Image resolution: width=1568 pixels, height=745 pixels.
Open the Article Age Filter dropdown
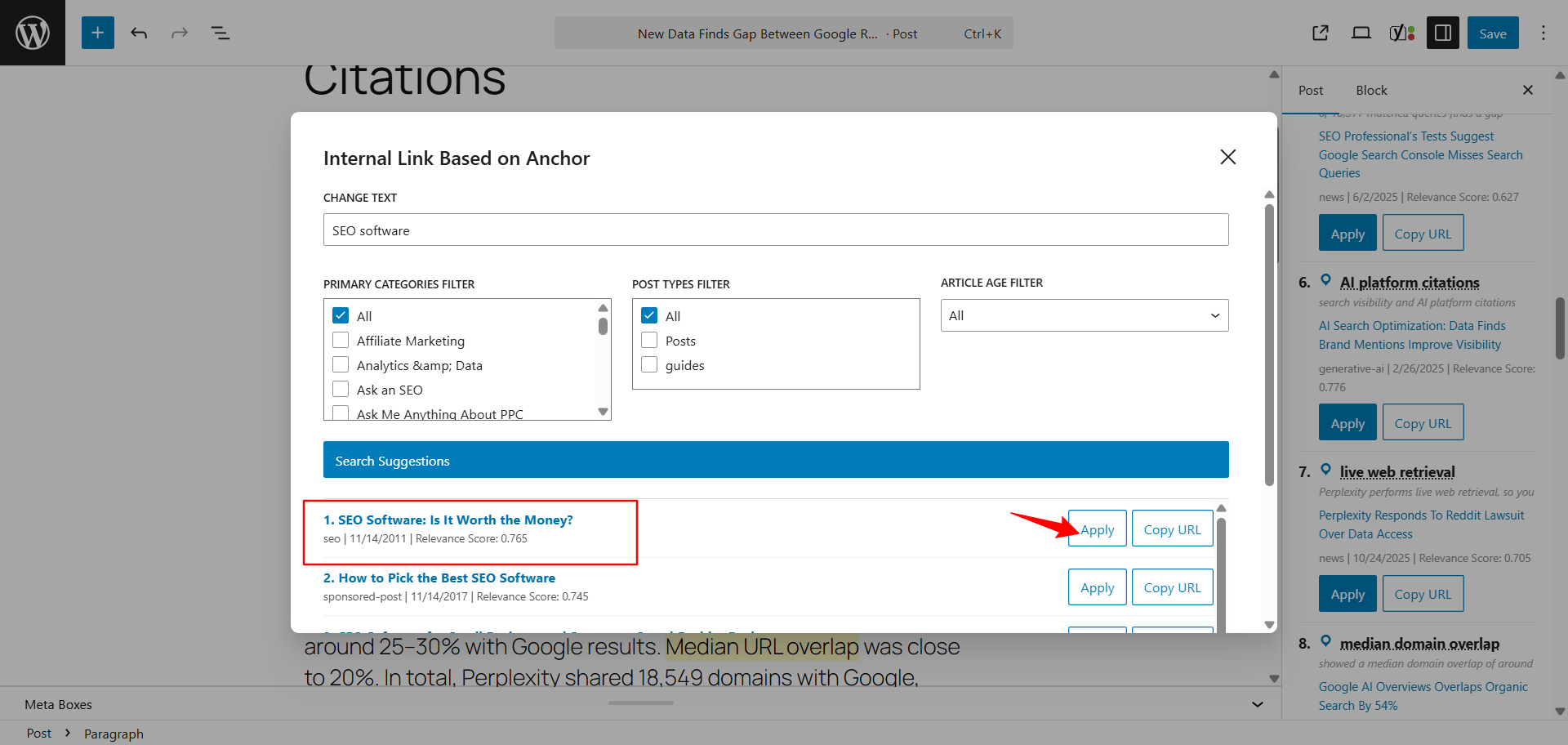pos(1084,315)
